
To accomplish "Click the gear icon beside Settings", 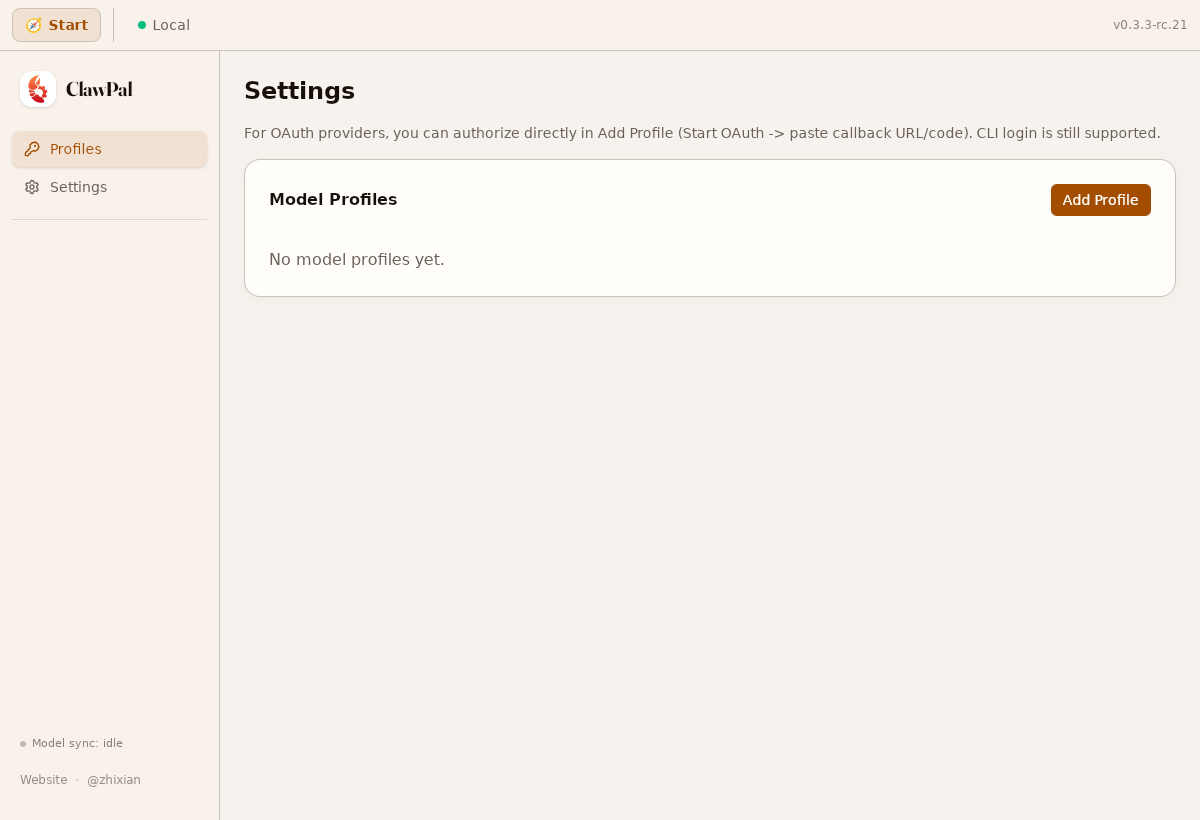I will click(32, 187).
